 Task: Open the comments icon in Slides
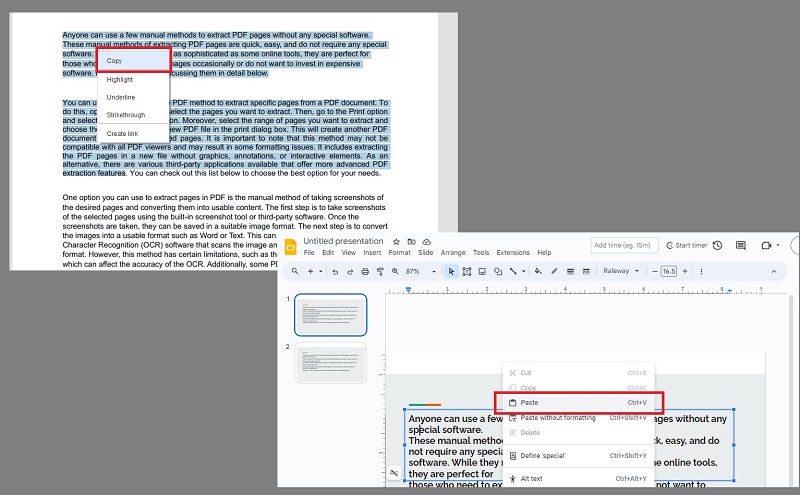(741, 245)
